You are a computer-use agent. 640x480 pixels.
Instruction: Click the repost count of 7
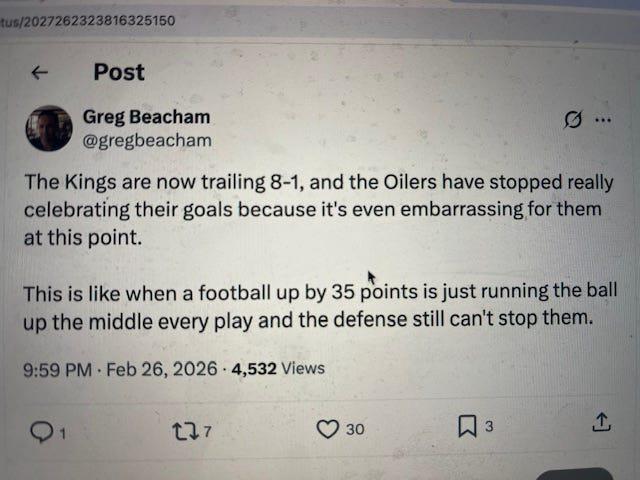pos(207,431)
